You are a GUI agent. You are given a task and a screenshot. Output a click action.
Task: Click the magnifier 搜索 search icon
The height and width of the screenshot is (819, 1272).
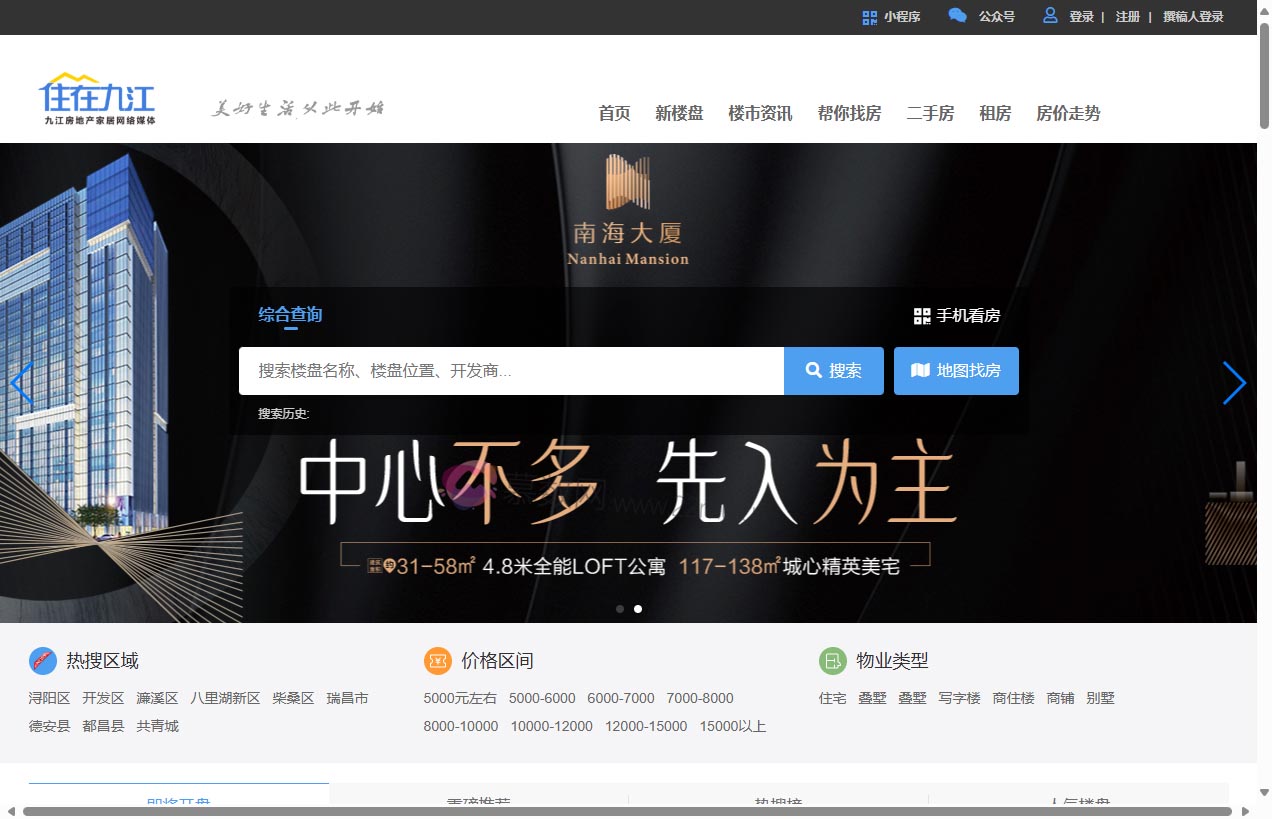pos(813,370)
